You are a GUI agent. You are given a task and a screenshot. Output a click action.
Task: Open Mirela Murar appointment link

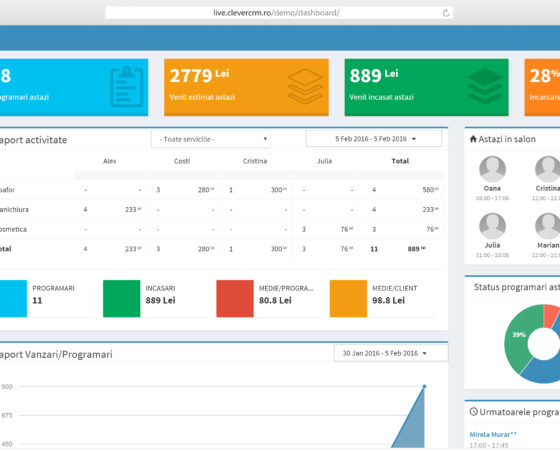pos(493,435)
